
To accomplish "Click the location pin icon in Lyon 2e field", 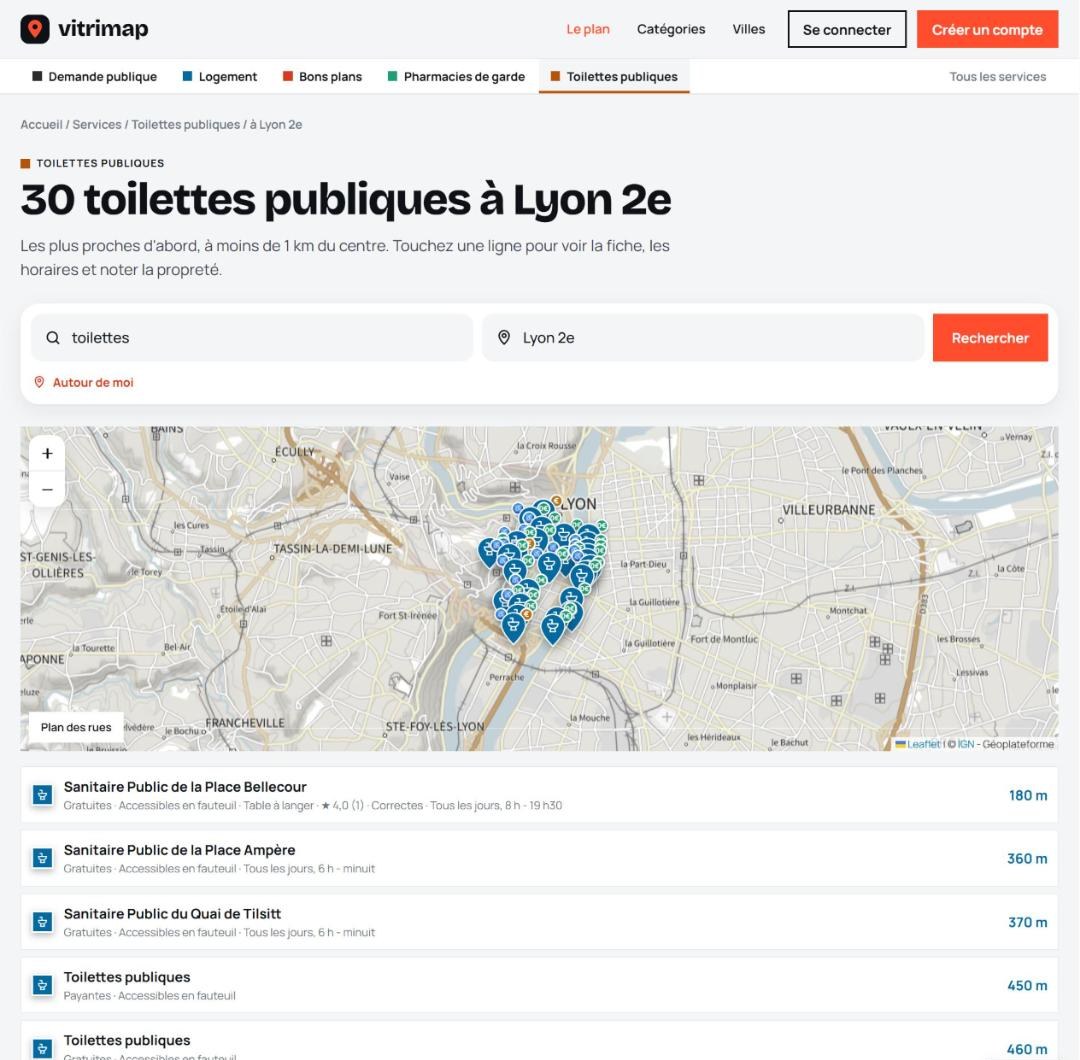I will pos(504,337).
